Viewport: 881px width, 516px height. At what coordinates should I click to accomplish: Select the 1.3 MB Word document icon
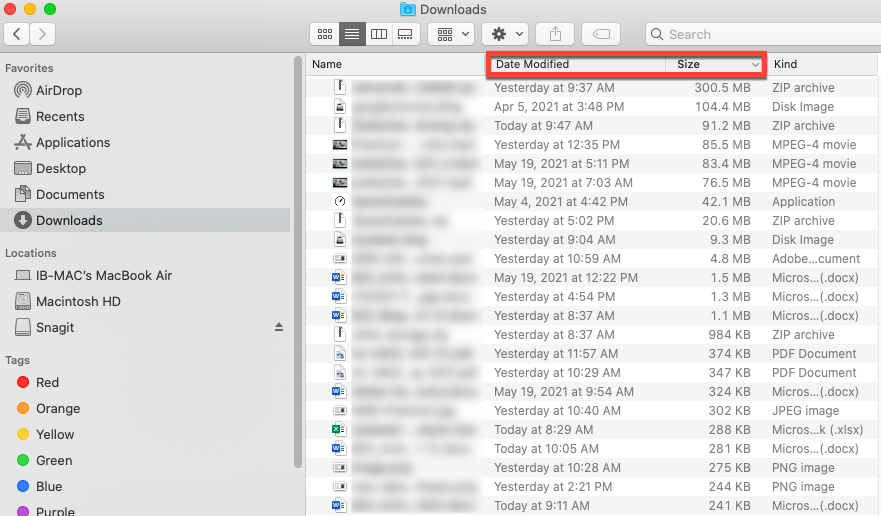click(x=338, y=296)
